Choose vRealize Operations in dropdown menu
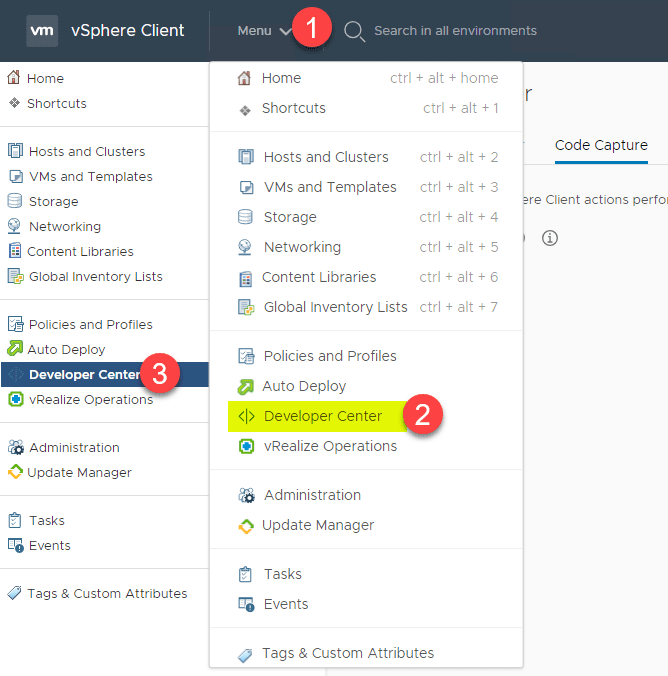 click(367, 446)
